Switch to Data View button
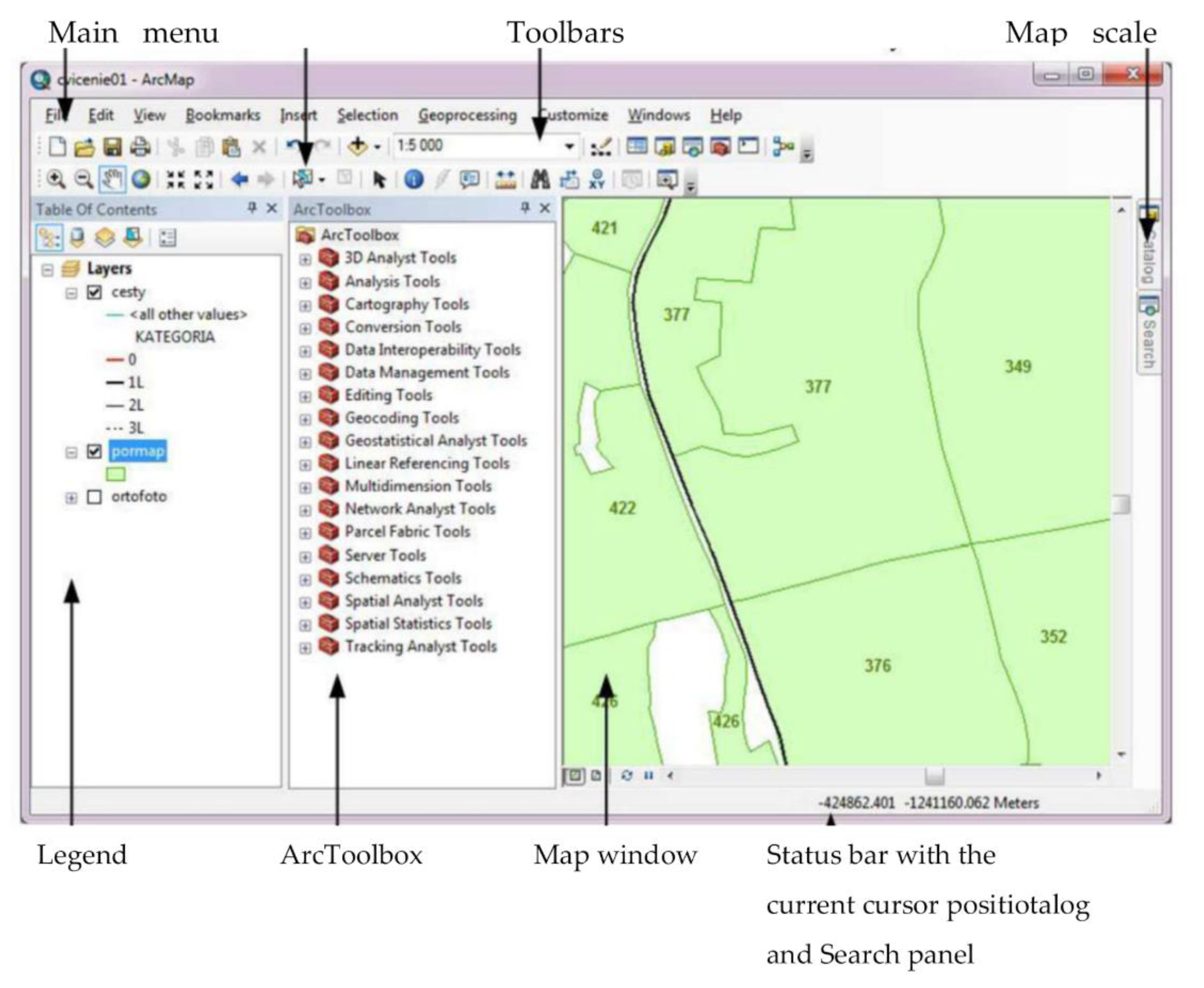The width and height of the screenshot is (1204, 988). [x=574, y=776]
